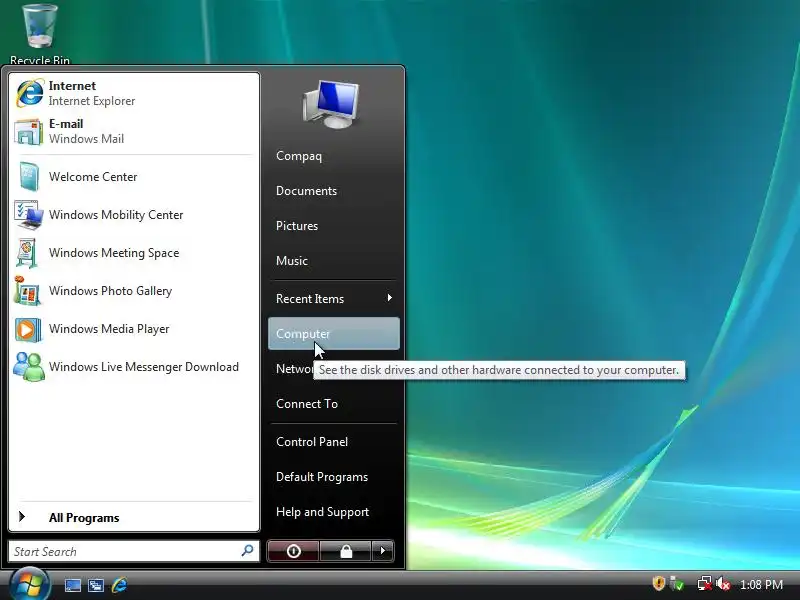Open Windows Mail E-mail icon
The height and width of the screenshot is (600, 800).
29,131
